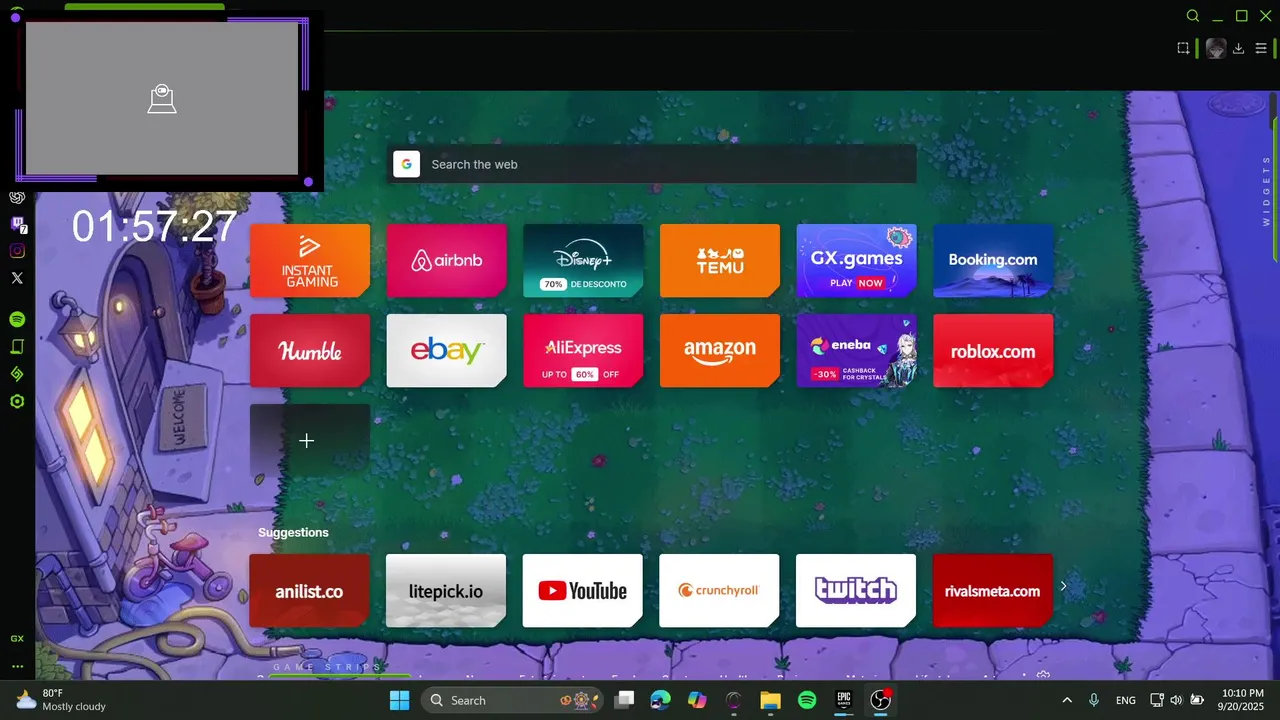This screenshot has width=1280, height=720.
Task: Open Spotify from the taskbar
Action: [x=807, y=700]
